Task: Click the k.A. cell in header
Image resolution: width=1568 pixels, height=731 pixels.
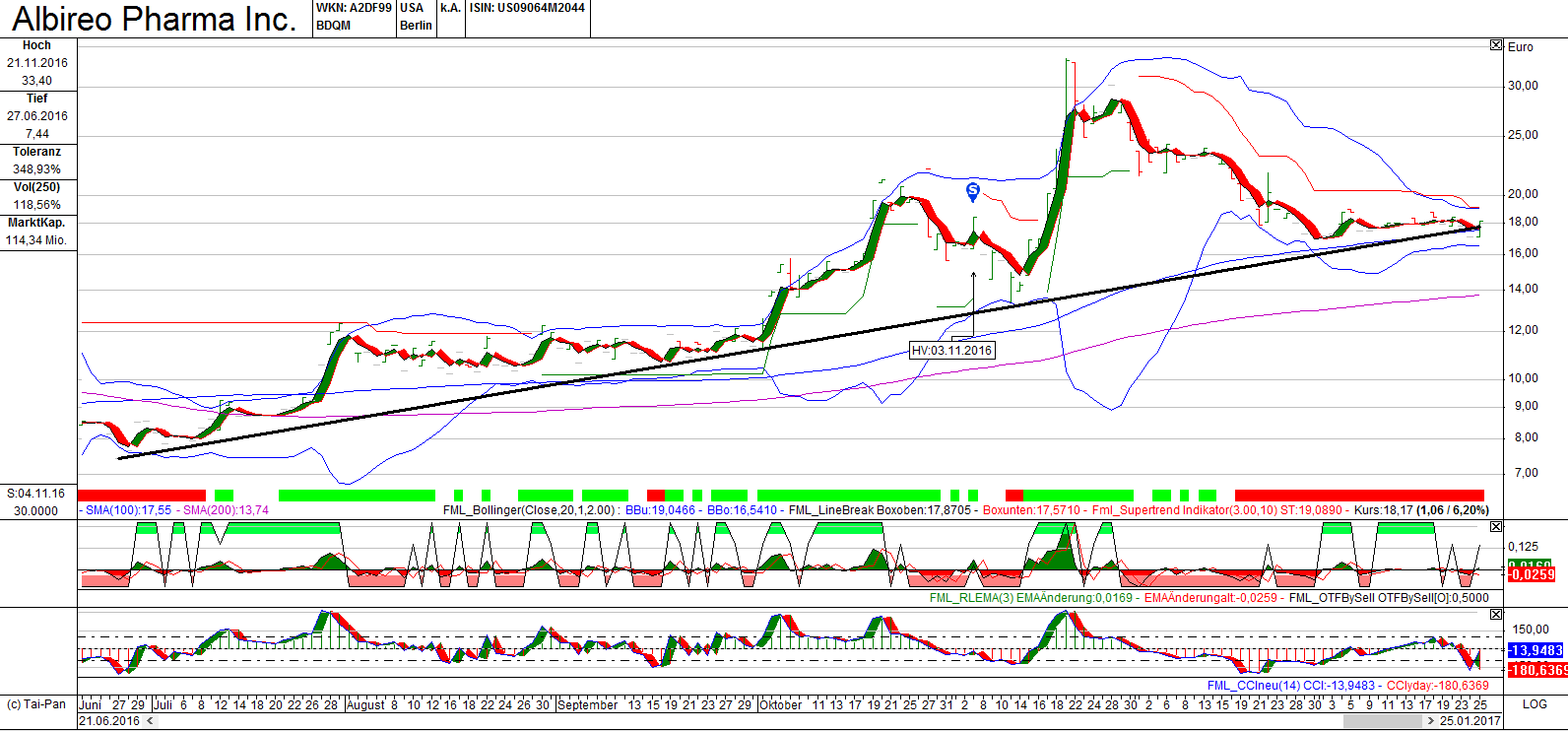Action: click(450, 8)
